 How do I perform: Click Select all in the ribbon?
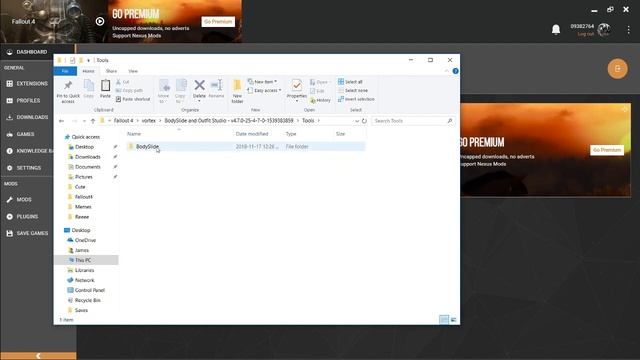(350, 82)
